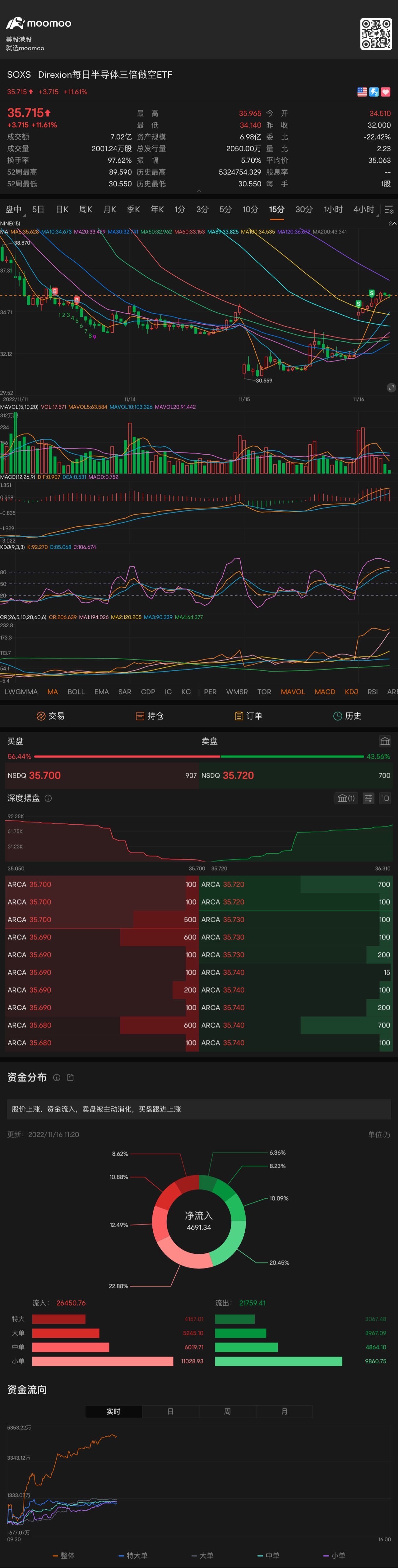The width and height of the screenshot is (398, 1568).
Task: Tap the blue lightning quick-trade icon
Action: (374, 92)
